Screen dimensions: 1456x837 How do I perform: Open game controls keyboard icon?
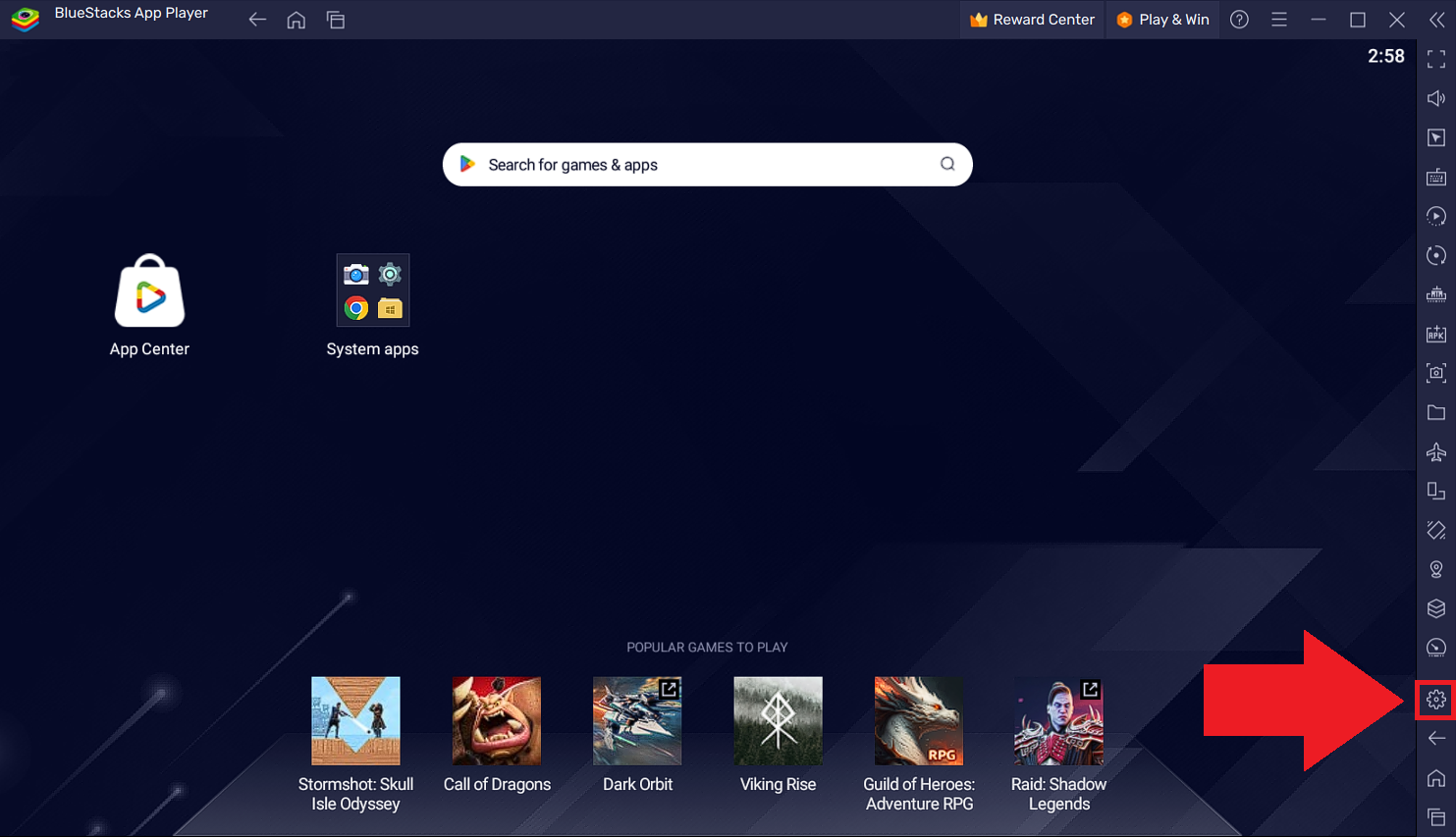tap(1436, 177)
